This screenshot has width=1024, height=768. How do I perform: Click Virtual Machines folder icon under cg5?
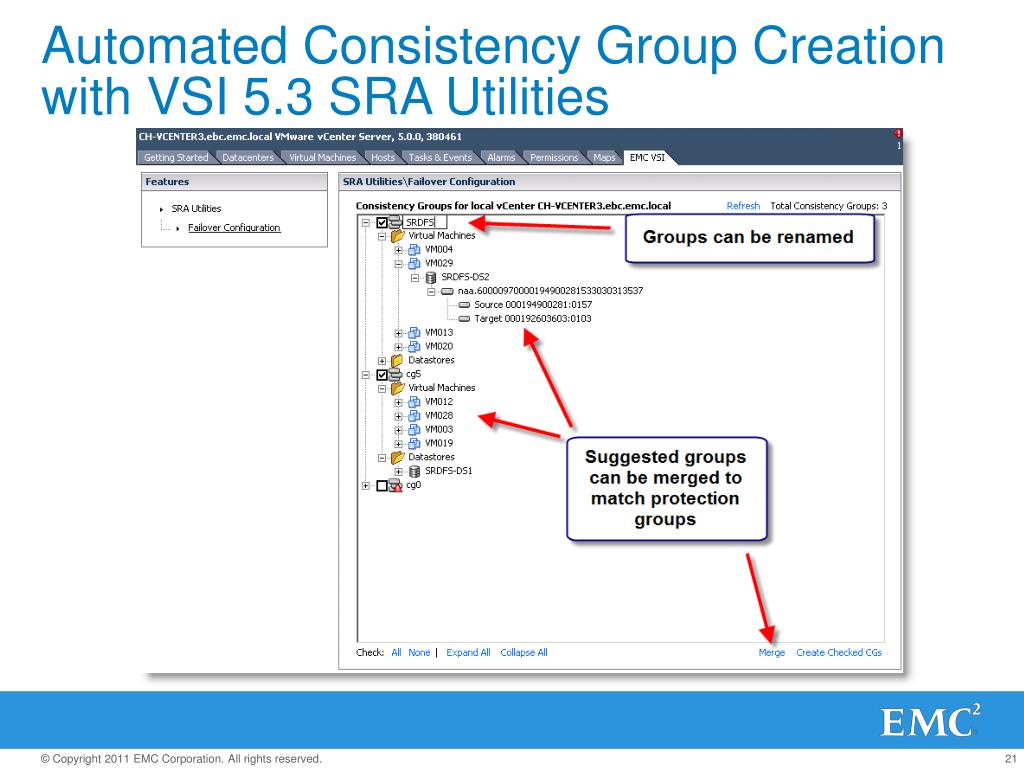pyautogui.click(x=398, y=388)
